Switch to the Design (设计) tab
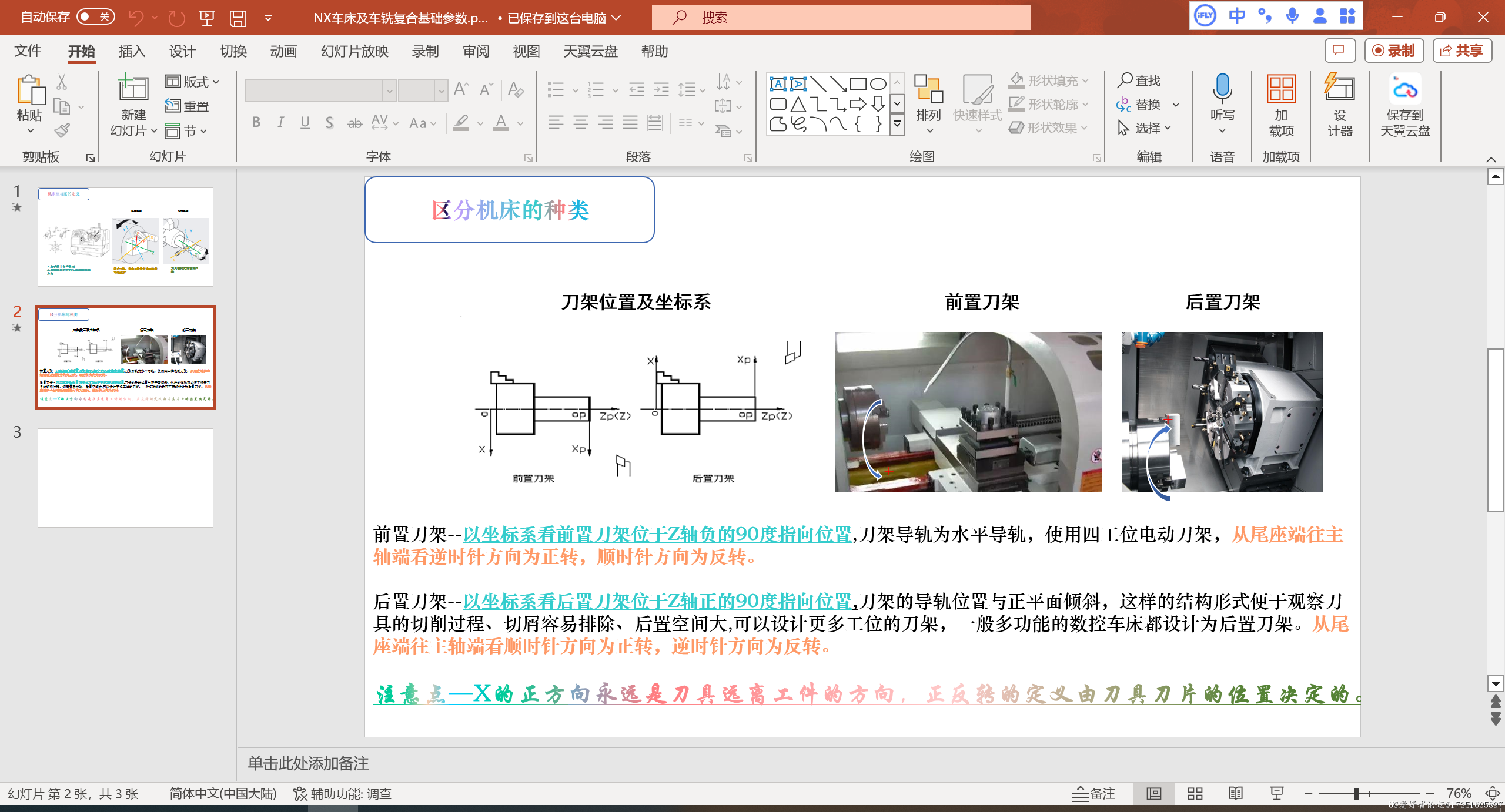Viewport: 1505px width, 812px height. [x=182, y=51]
